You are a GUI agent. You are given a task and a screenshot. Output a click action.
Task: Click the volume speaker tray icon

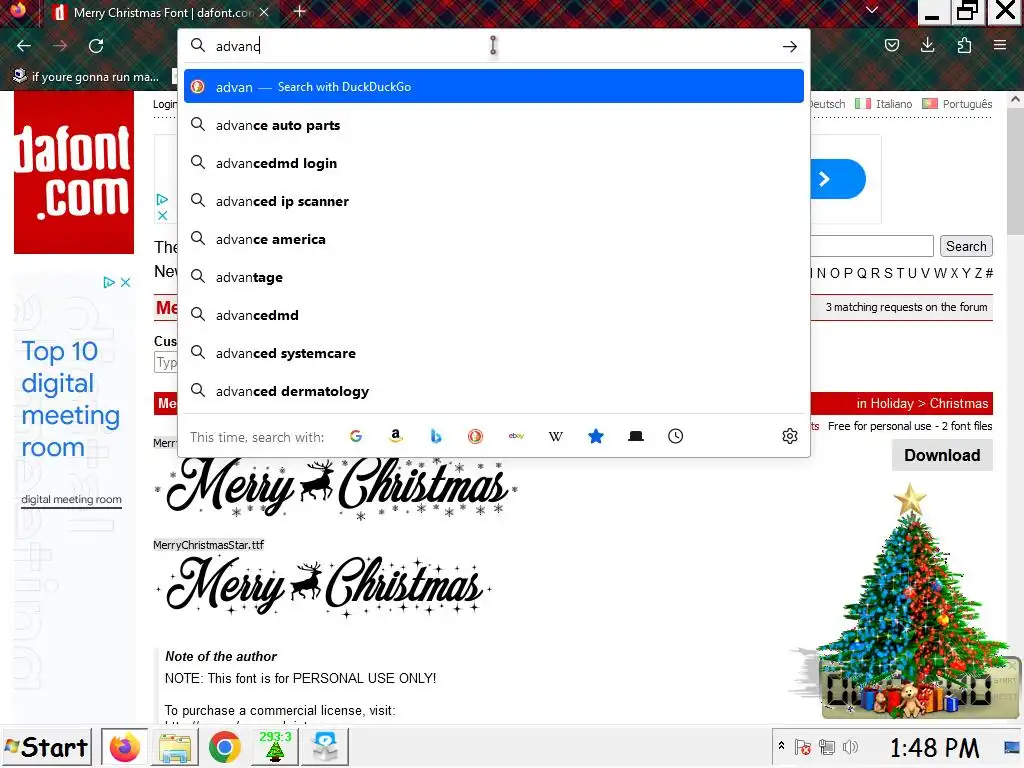(850, 746)
